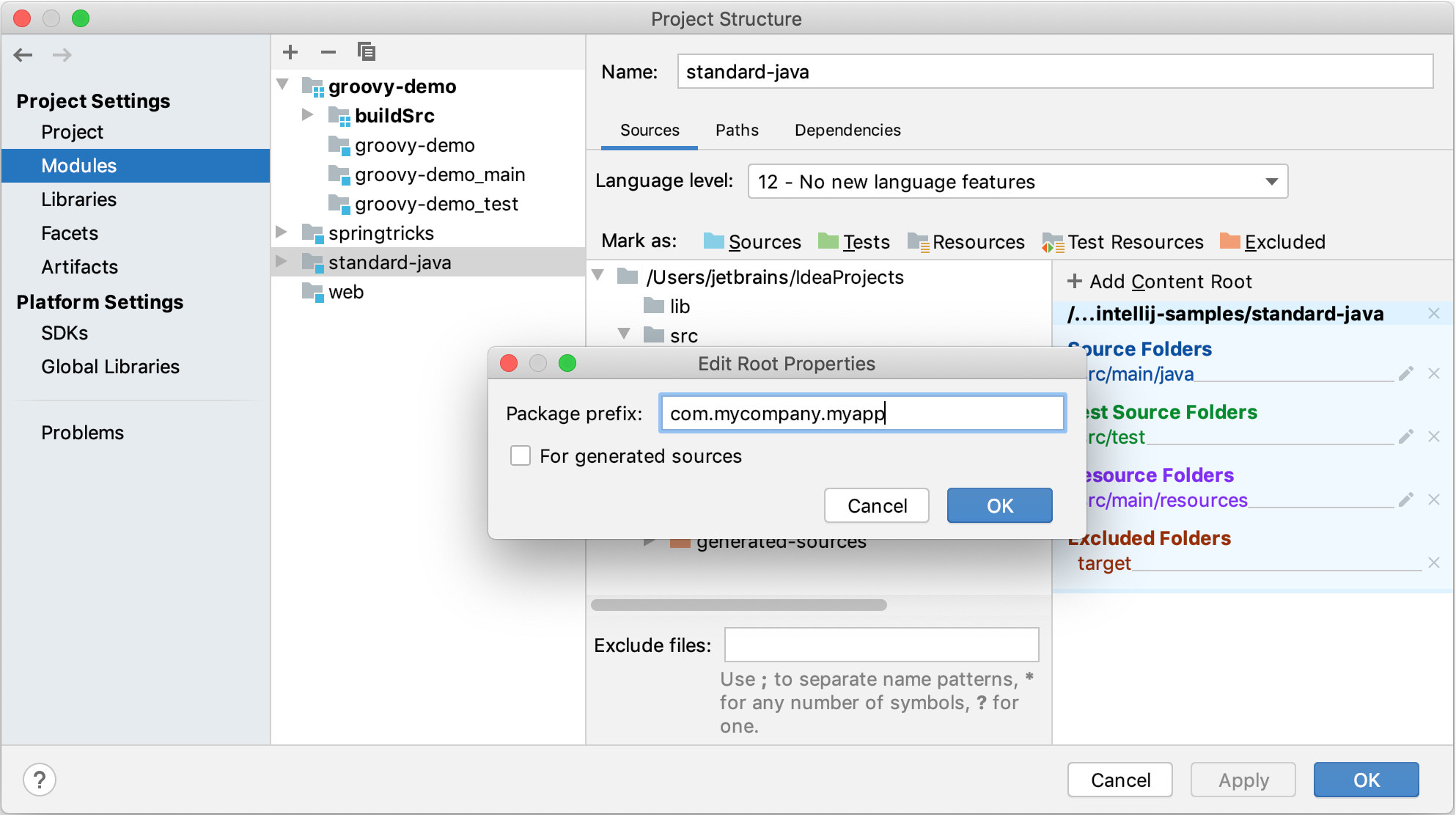Click the Cancel button to dismiss
This screenshot has height=817, width=1456.
877,505
